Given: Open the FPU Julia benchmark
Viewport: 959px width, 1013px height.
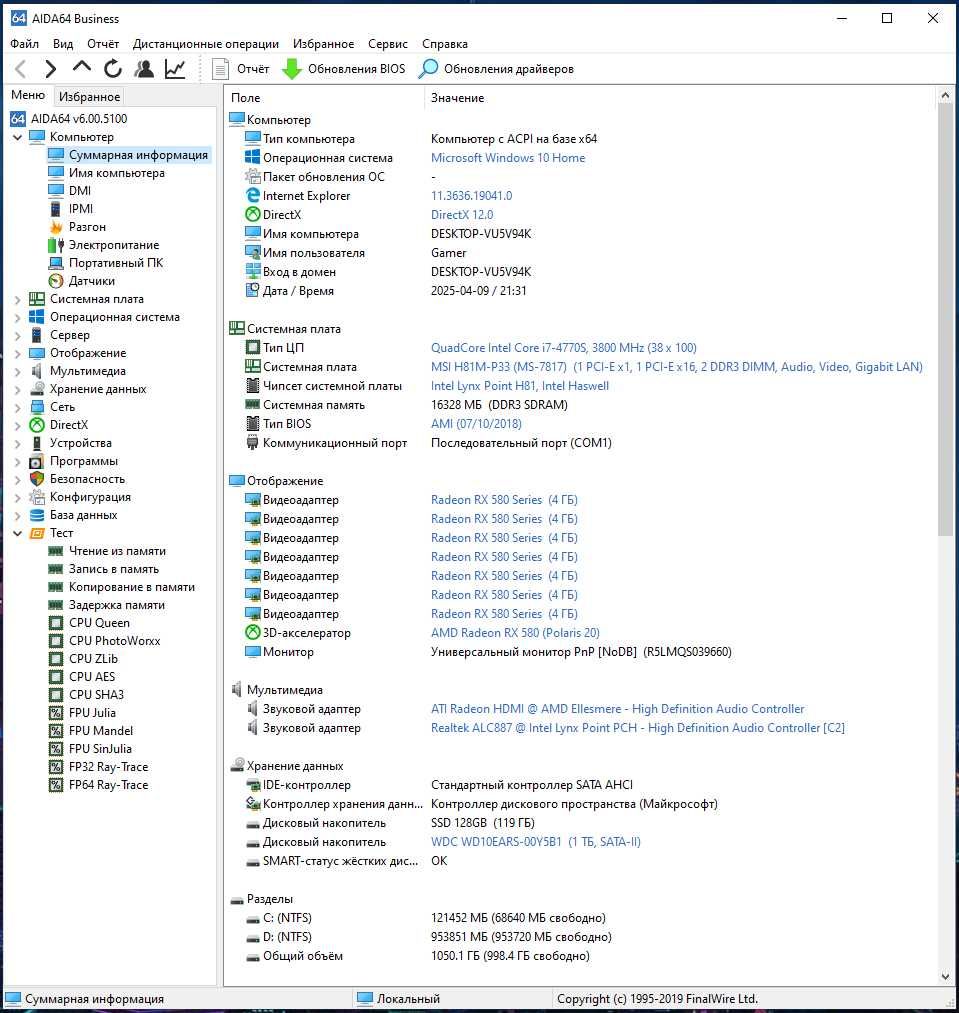Looking at the screenshot, I should coord(92,713).
